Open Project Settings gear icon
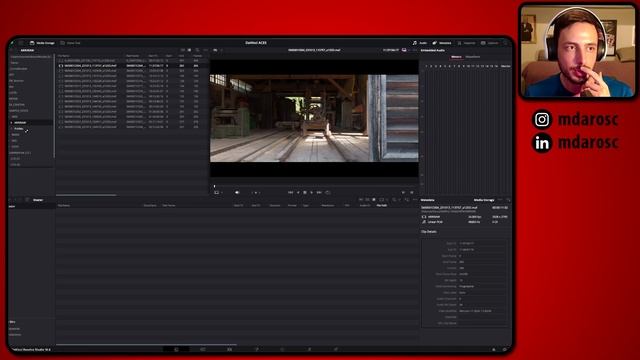The image size is (640, 360). click(x=504, y=350)
